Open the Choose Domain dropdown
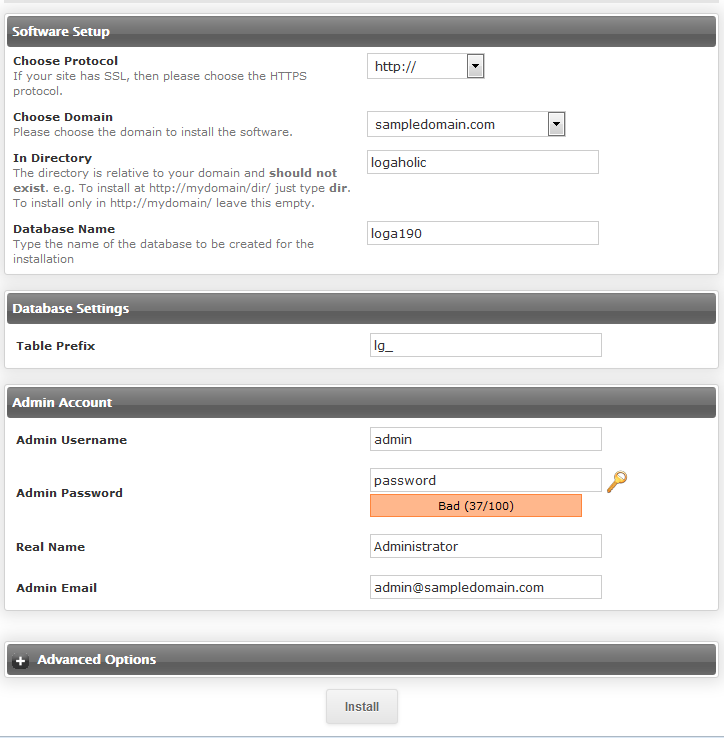 click(x=466, y=124)
